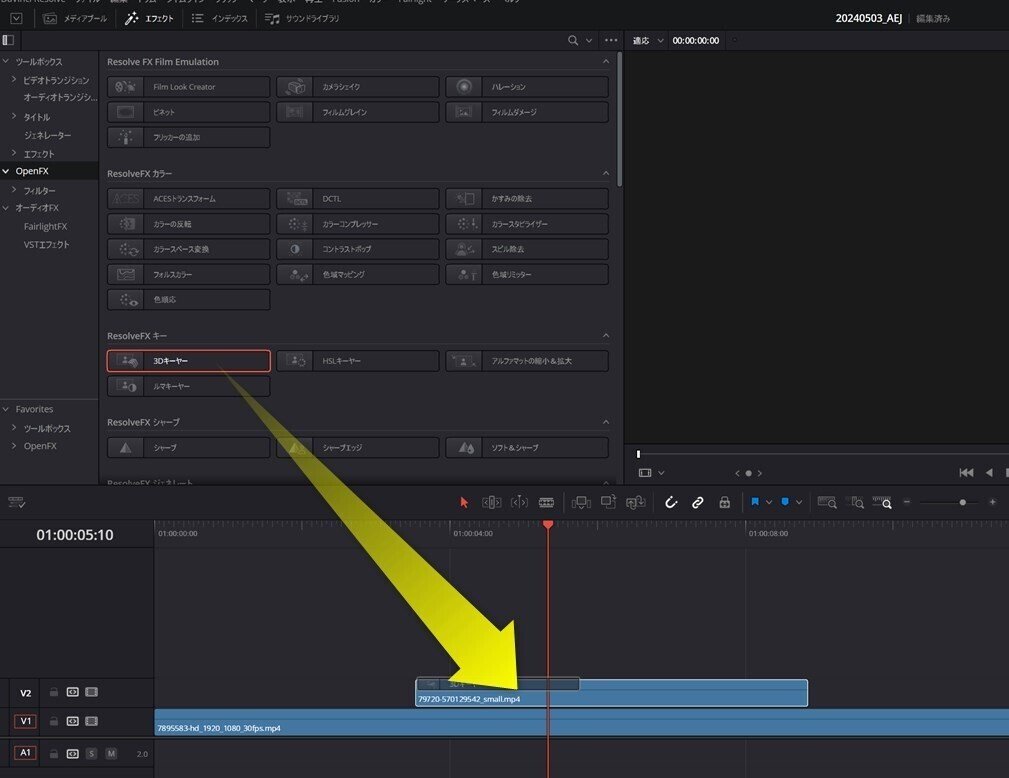Screen dimensions: 1009x778
Task: Select the ビネット effect
Action: [x=189, y=112]
